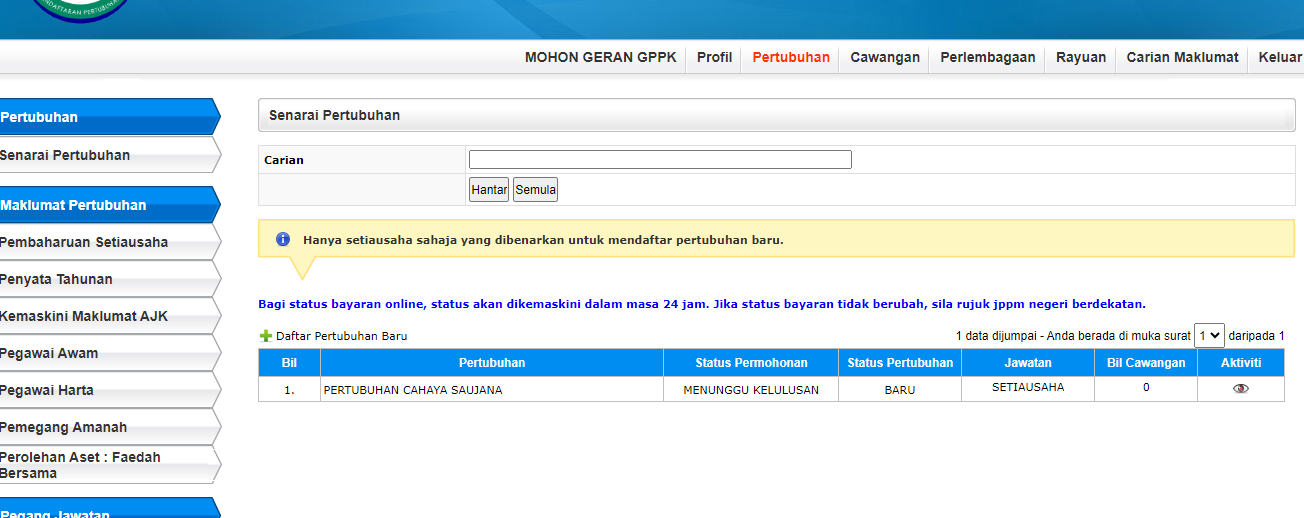Click the Carian search text field
This screenshot has width=1304, height=518.
[x=660, y=160]
